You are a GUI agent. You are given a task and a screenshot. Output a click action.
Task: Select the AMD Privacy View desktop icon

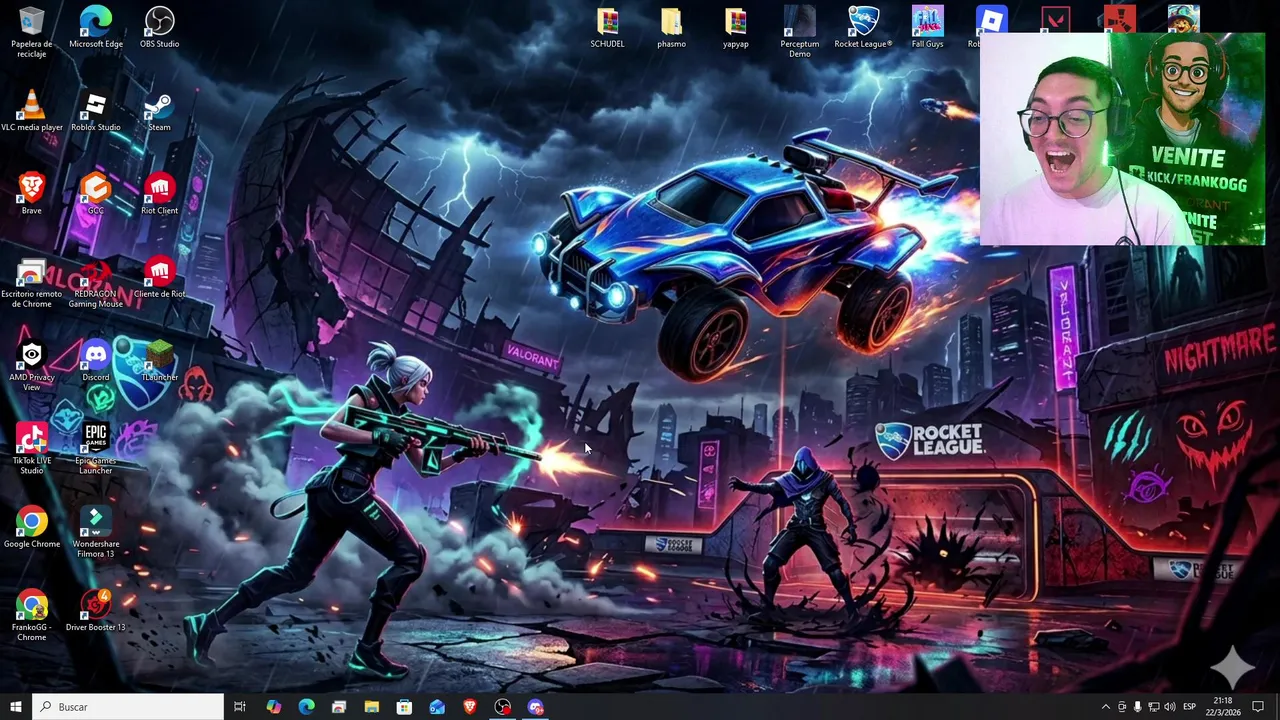(x=31, y=365)
